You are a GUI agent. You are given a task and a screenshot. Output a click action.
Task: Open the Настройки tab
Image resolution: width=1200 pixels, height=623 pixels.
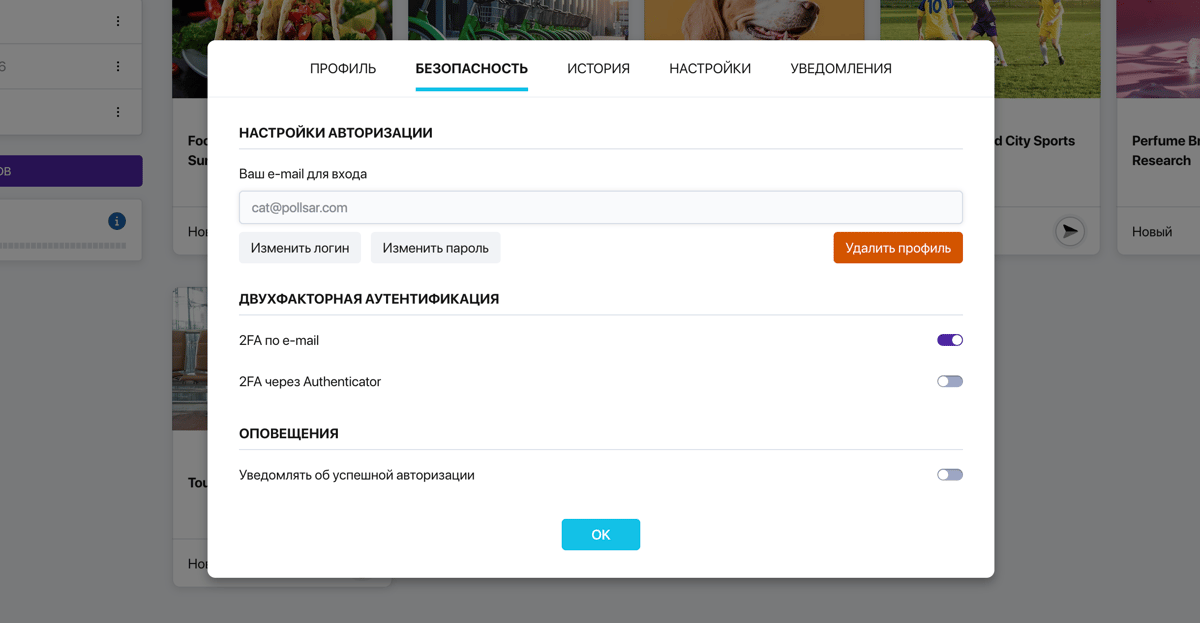tap(710, 69)
